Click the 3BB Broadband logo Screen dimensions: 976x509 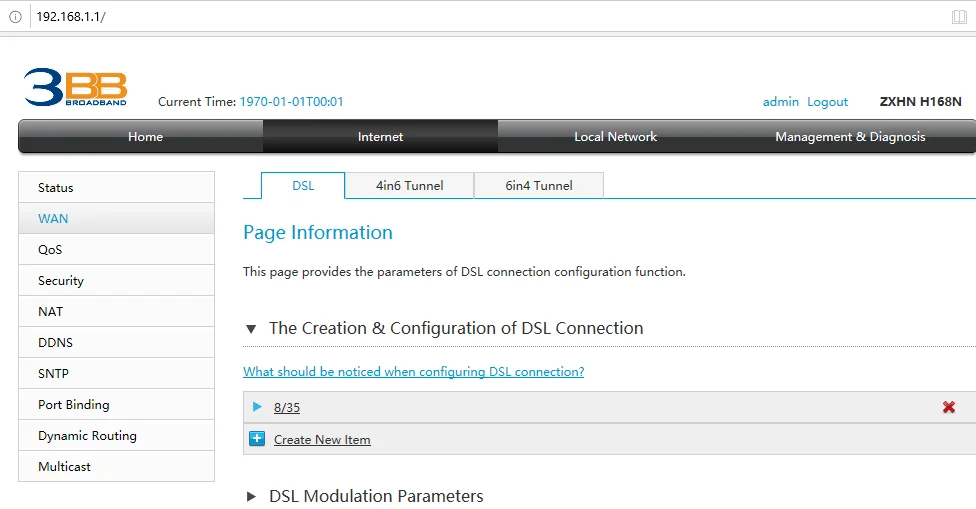point(75,88)
